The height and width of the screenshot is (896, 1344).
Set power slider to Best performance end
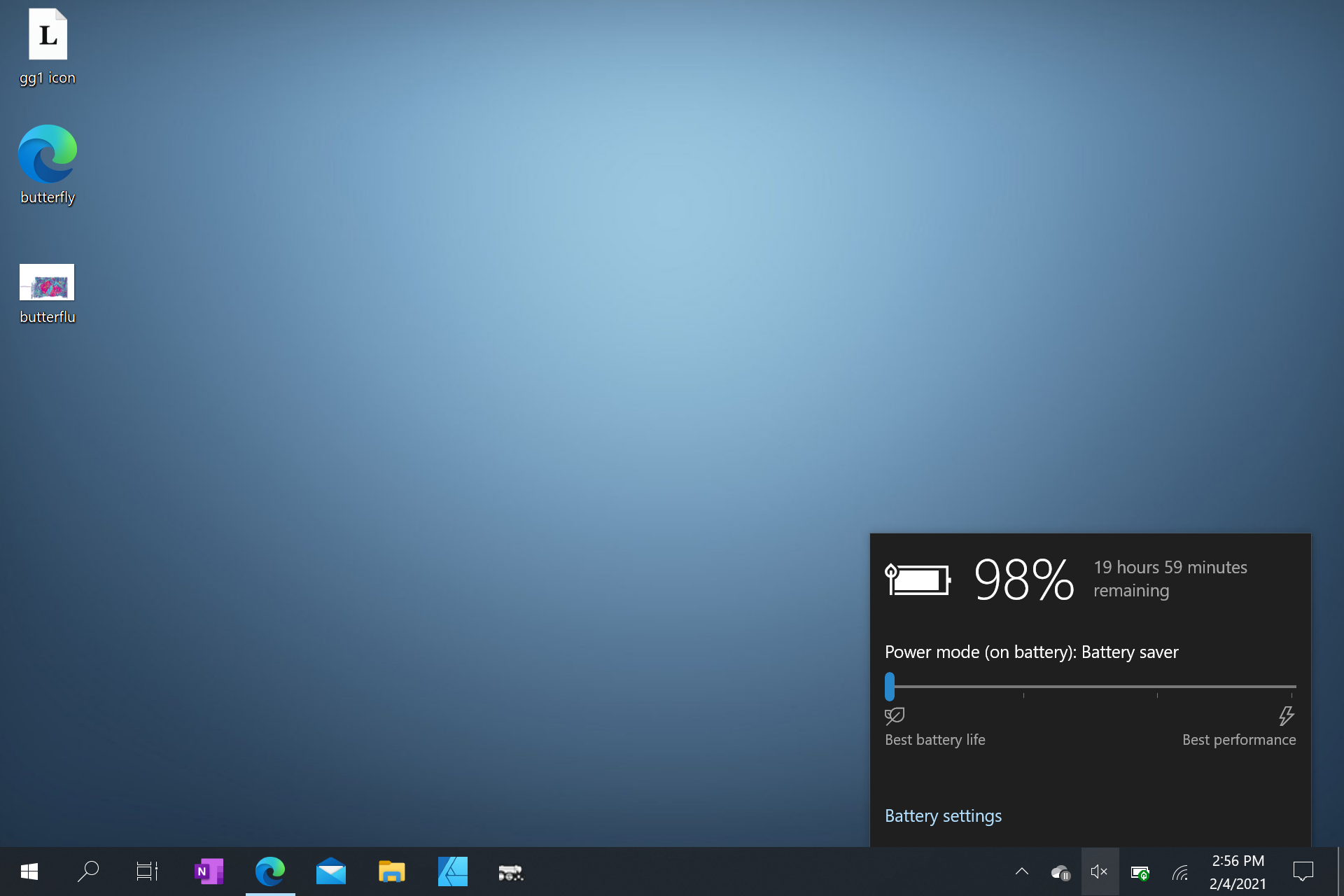pyautogui.click(x=1291, y=687)
